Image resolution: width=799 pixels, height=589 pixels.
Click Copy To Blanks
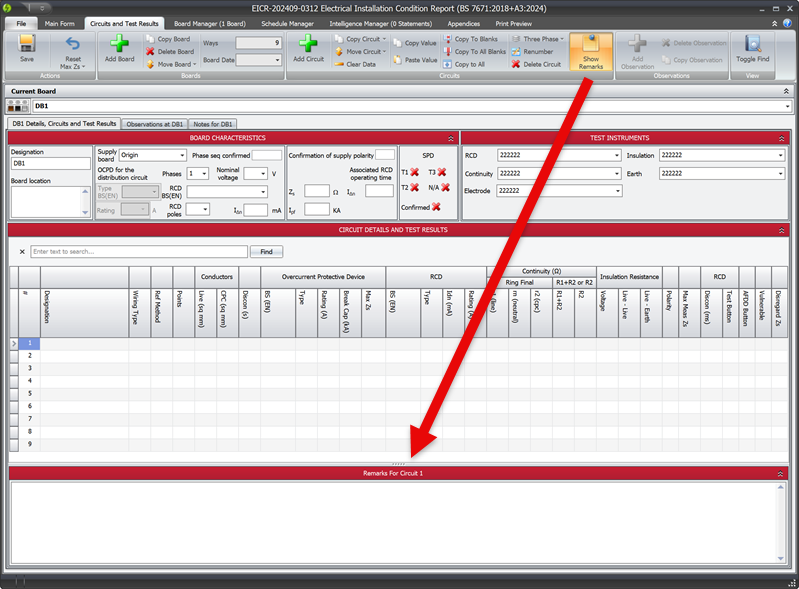[470, 39]
